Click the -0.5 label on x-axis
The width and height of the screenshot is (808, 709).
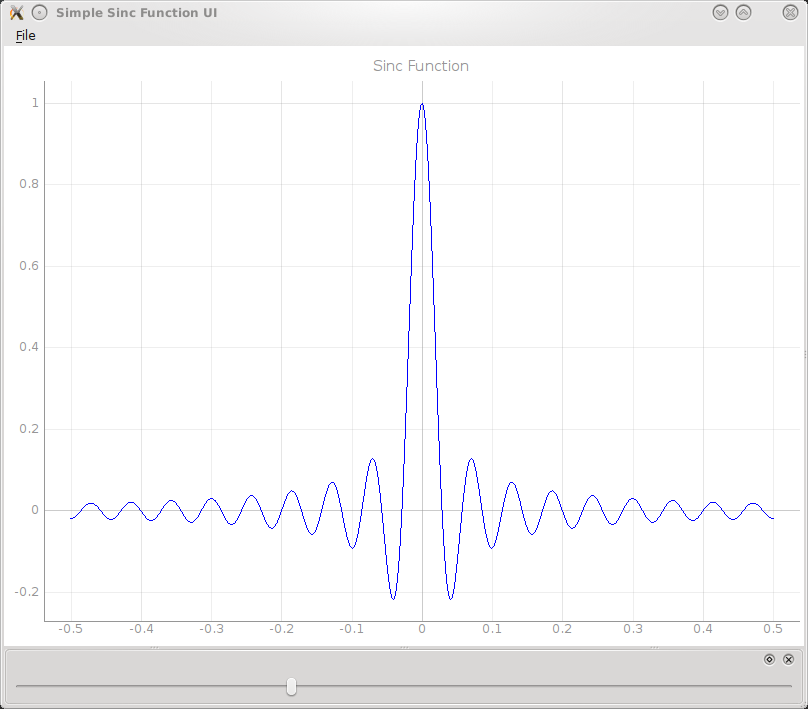pos(71,629)
